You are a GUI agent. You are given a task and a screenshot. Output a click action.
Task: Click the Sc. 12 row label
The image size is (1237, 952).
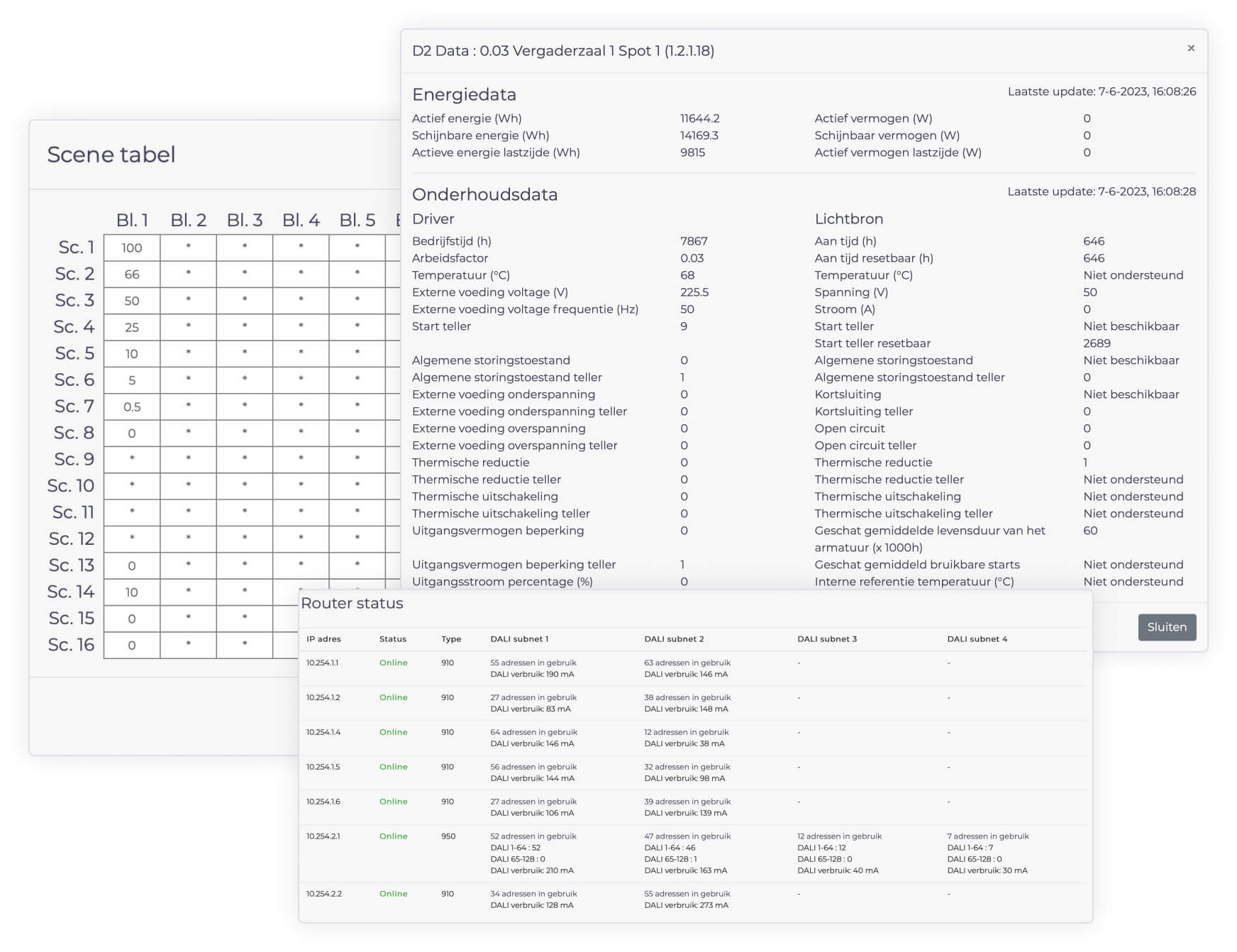72,538
